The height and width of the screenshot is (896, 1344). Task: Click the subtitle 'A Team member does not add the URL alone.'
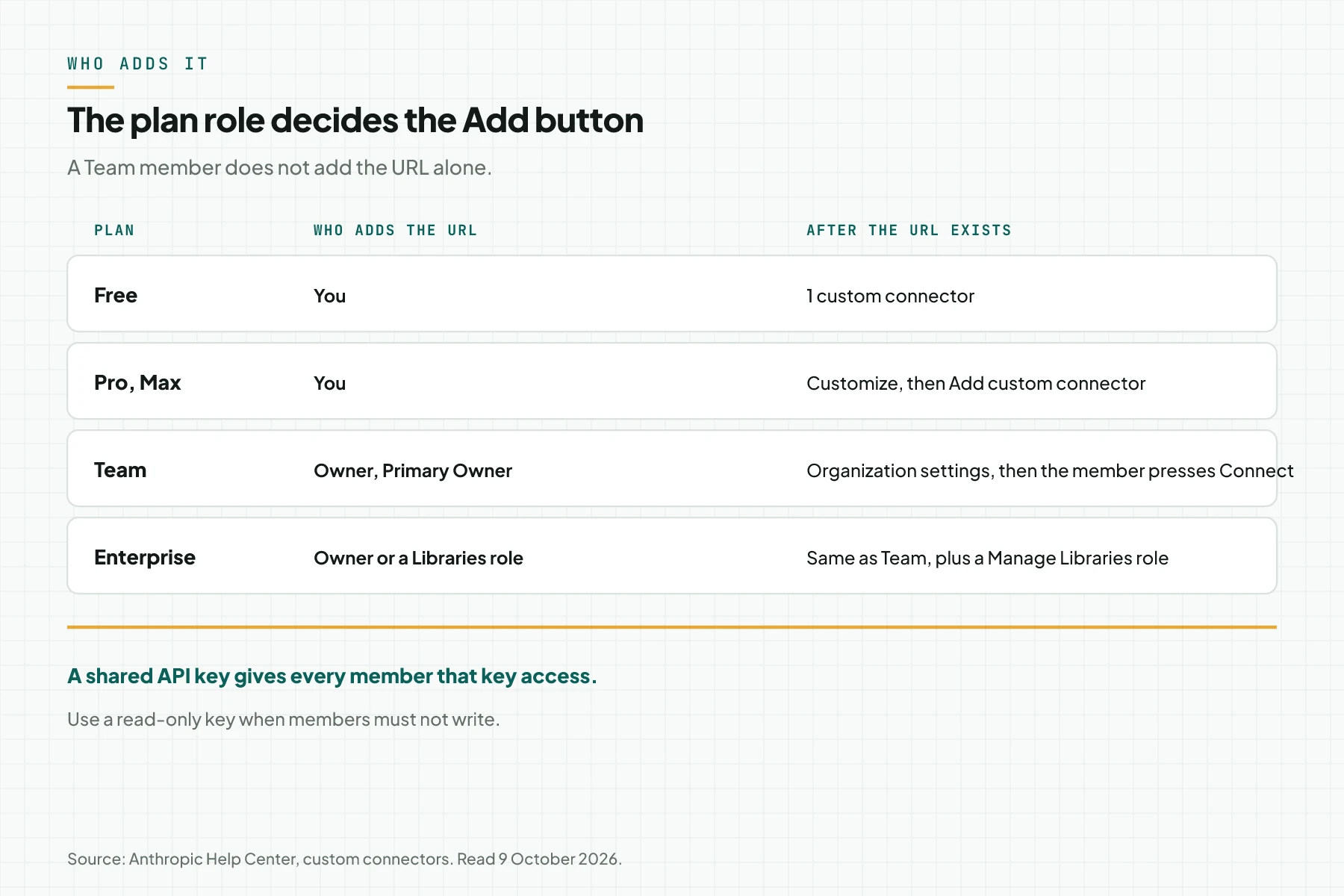coord(279,167)
